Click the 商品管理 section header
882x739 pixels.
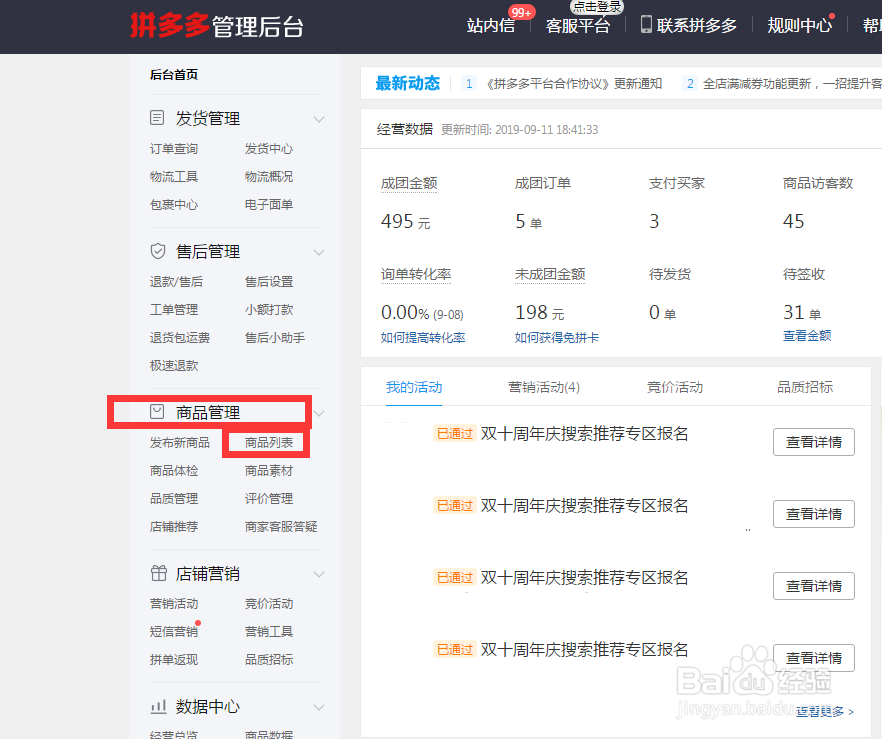[x=208, y=413]
